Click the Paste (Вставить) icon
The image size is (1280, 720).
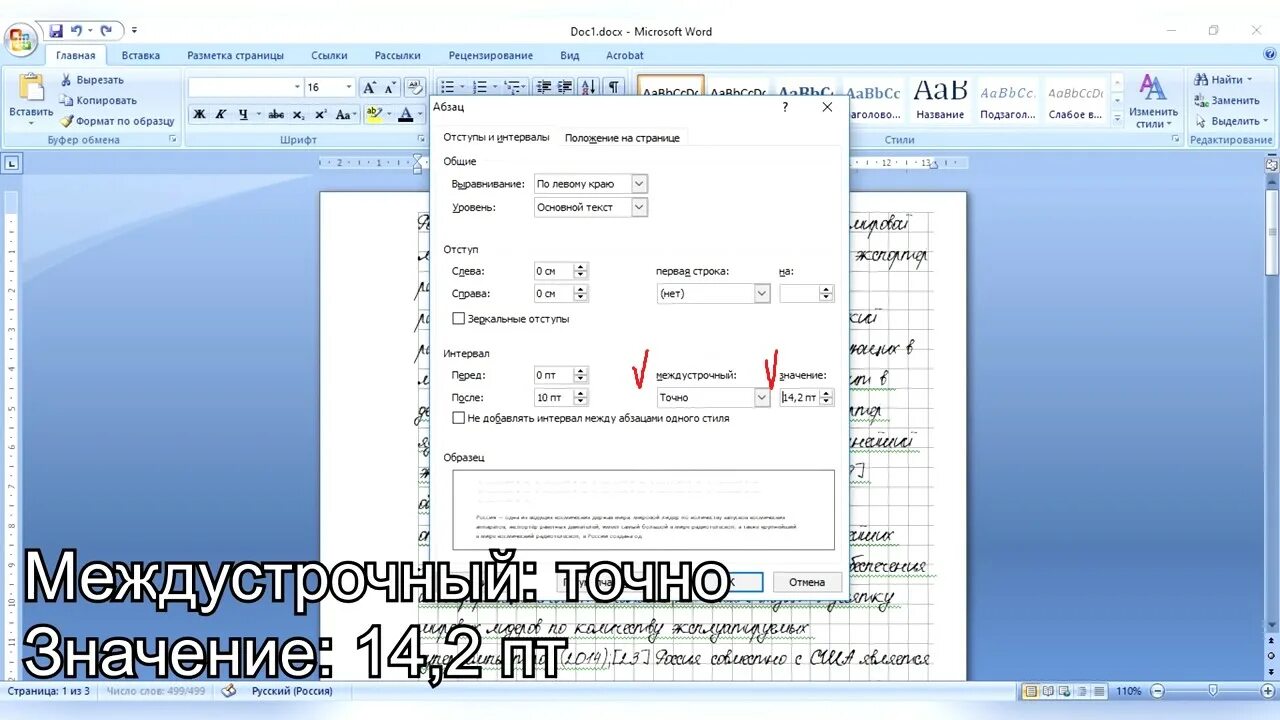(x=31, y=88)
